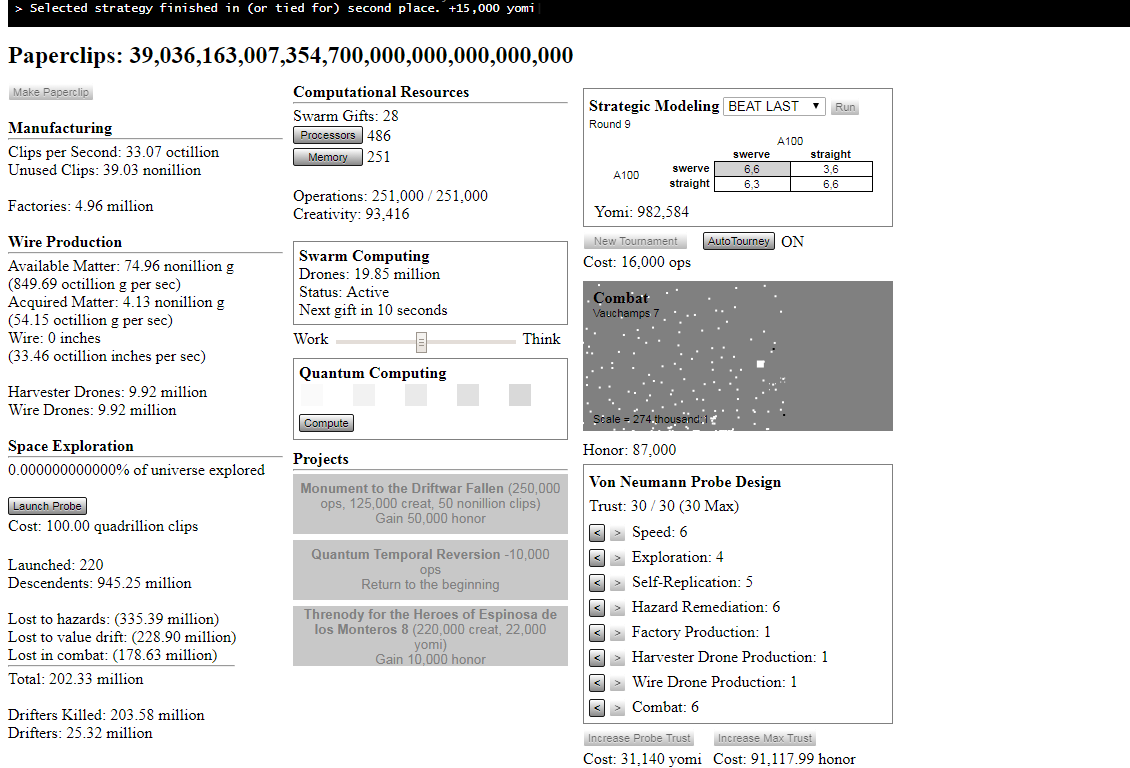
Task: Decrease Self-Replication with the left arrow
Action: tap(597, 583)
